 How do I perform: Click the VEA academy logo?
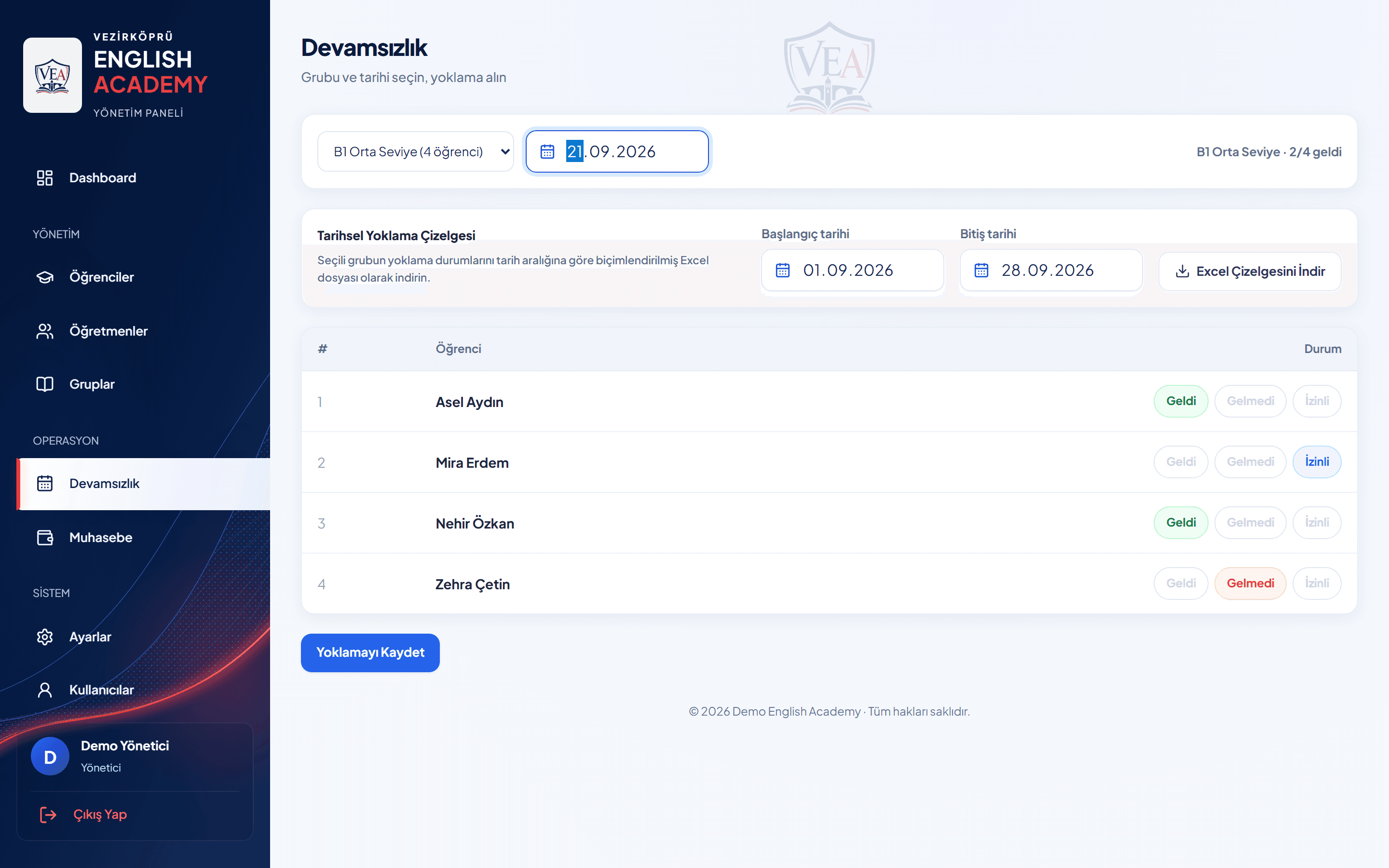pos(52,75)
